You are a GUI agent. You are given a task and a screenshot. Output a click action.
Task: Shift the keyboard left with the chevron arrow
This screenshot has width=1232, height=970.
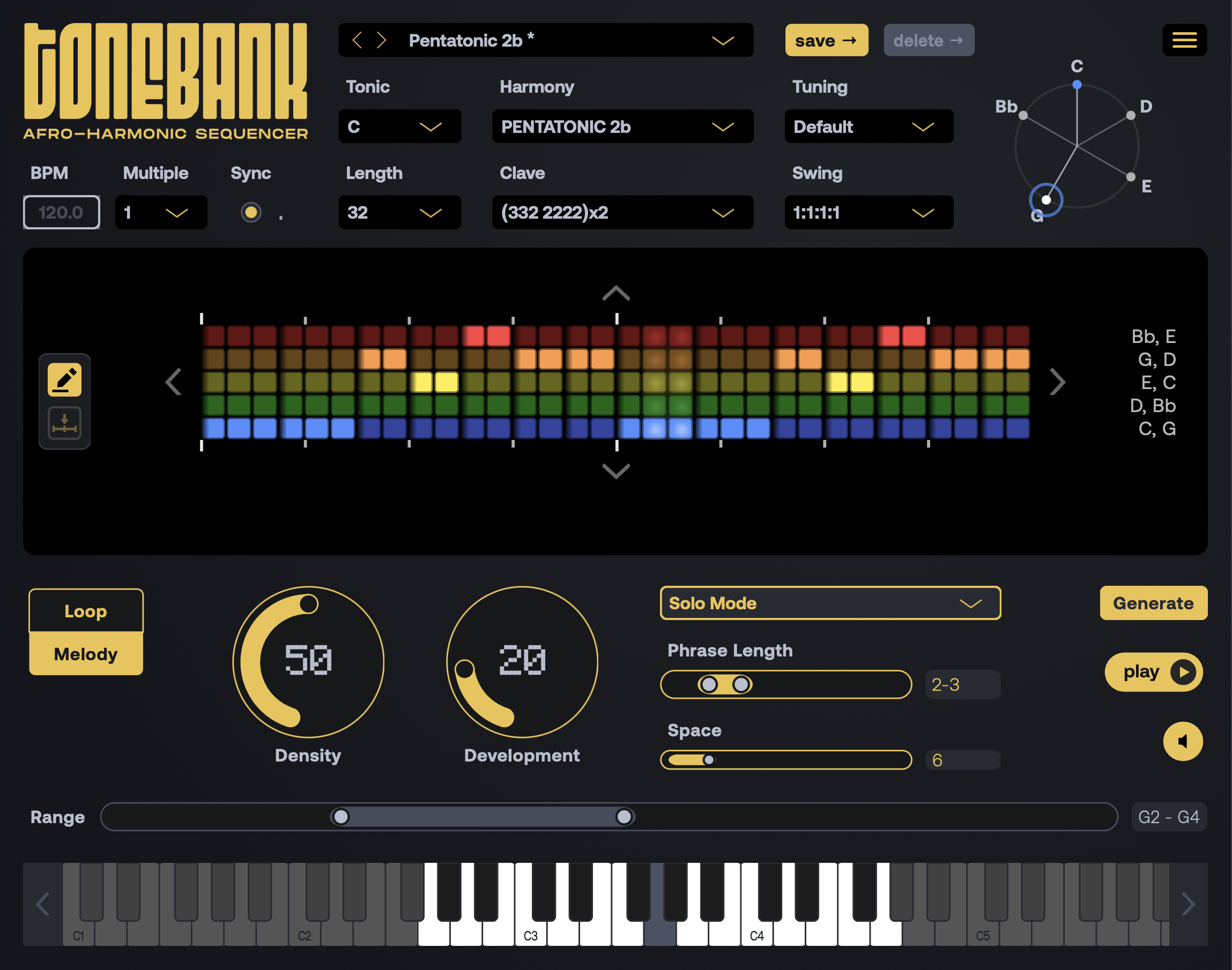41,904
